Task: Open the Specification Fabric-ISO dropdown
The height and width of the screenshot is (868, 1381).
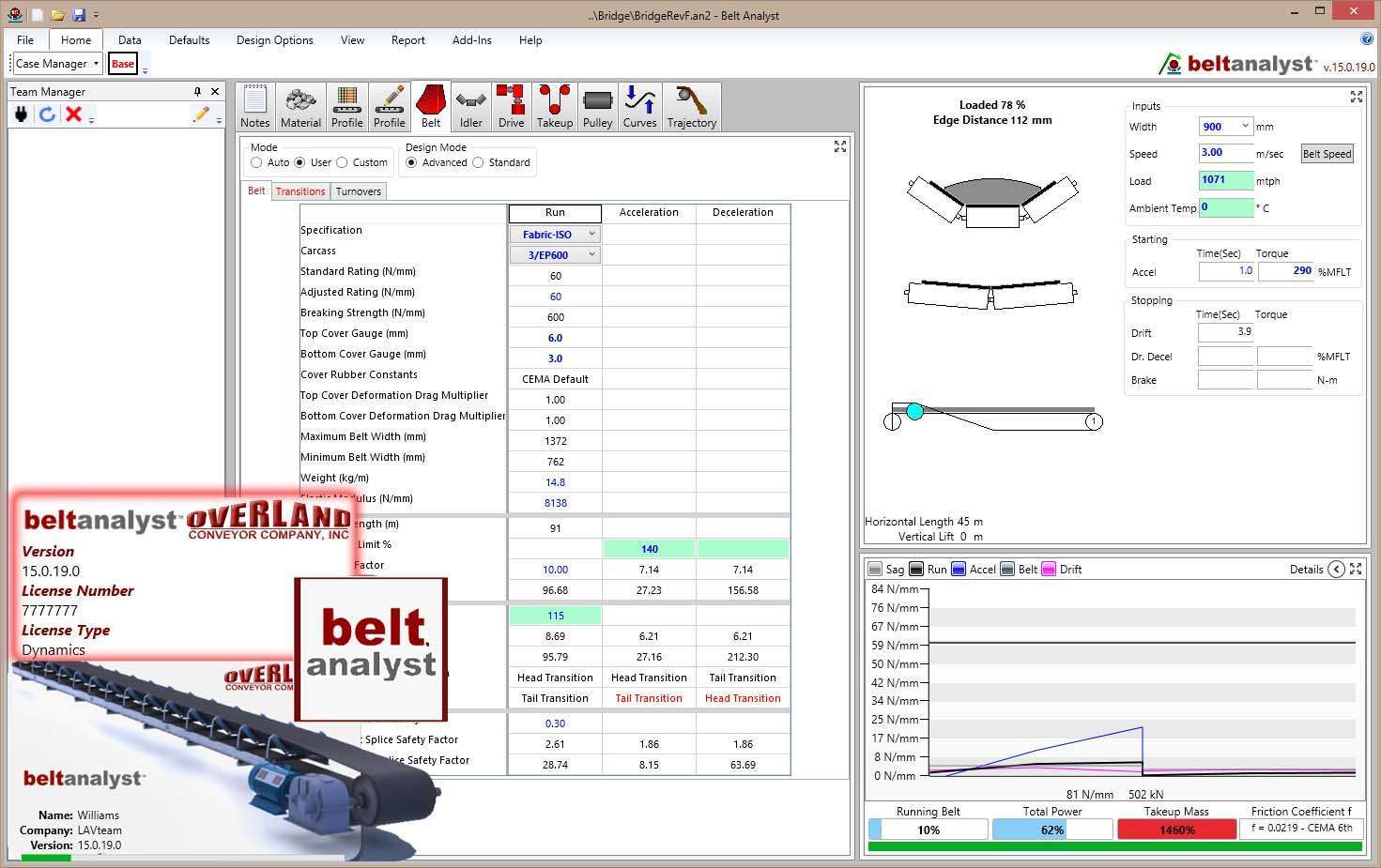Action: tap(591, 234)
